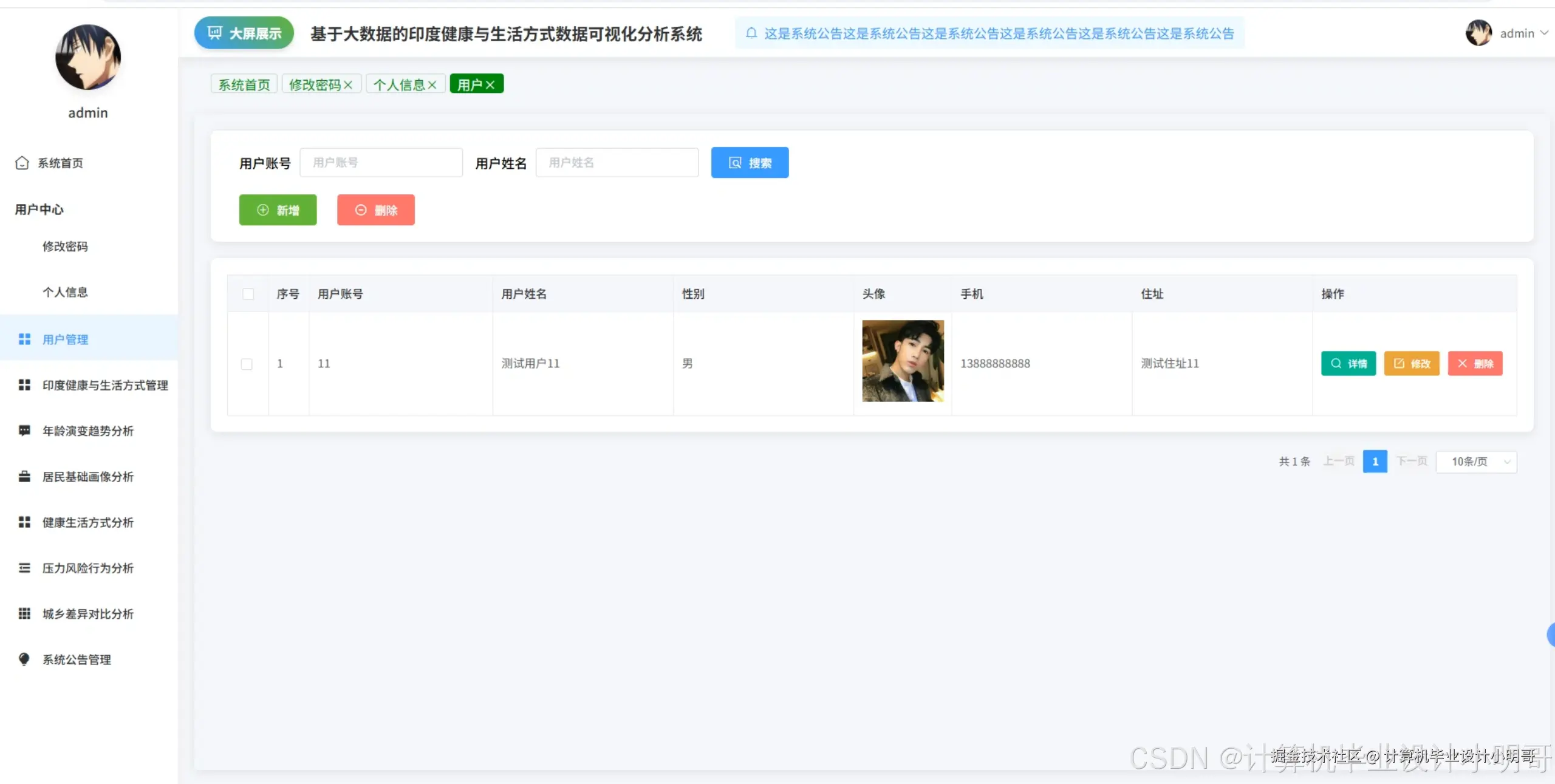
Task: Check the checkbox for user 测试用户11
Action: [247, 364]
